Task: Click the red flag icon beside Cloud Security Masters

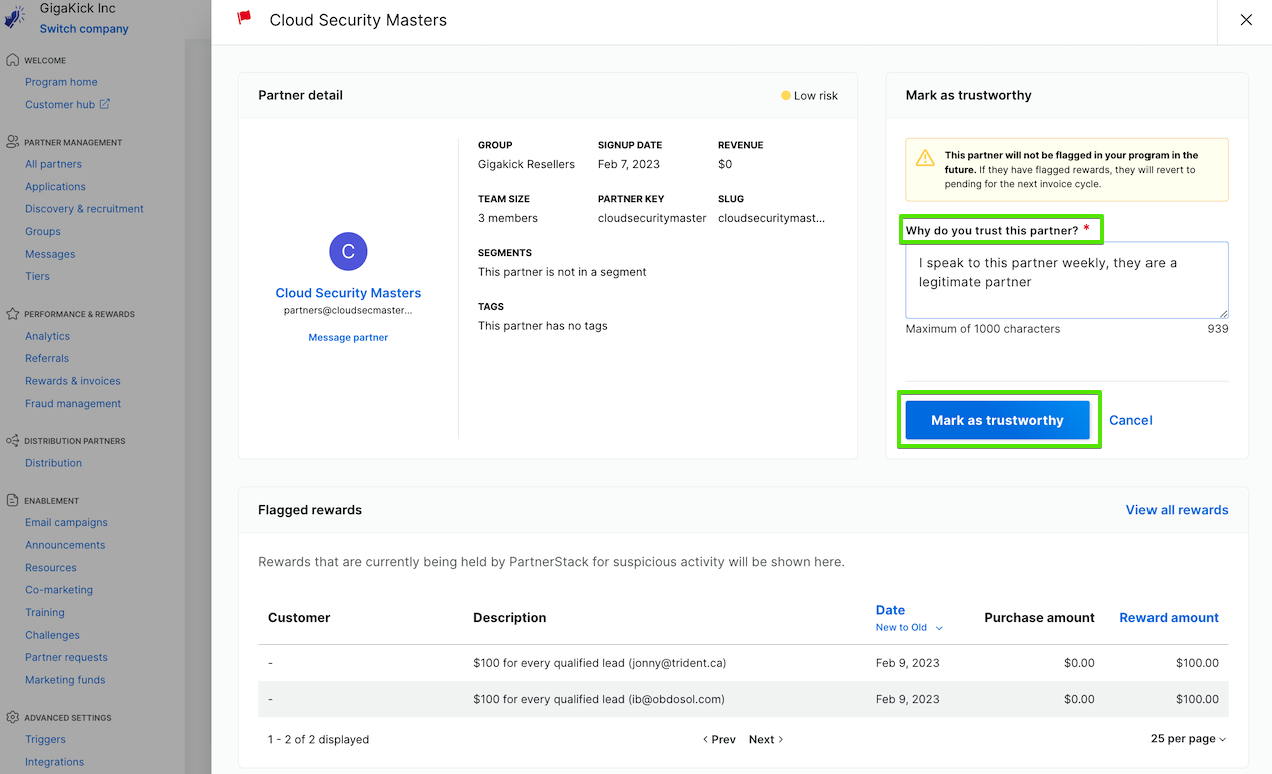Action: point(243,19)
